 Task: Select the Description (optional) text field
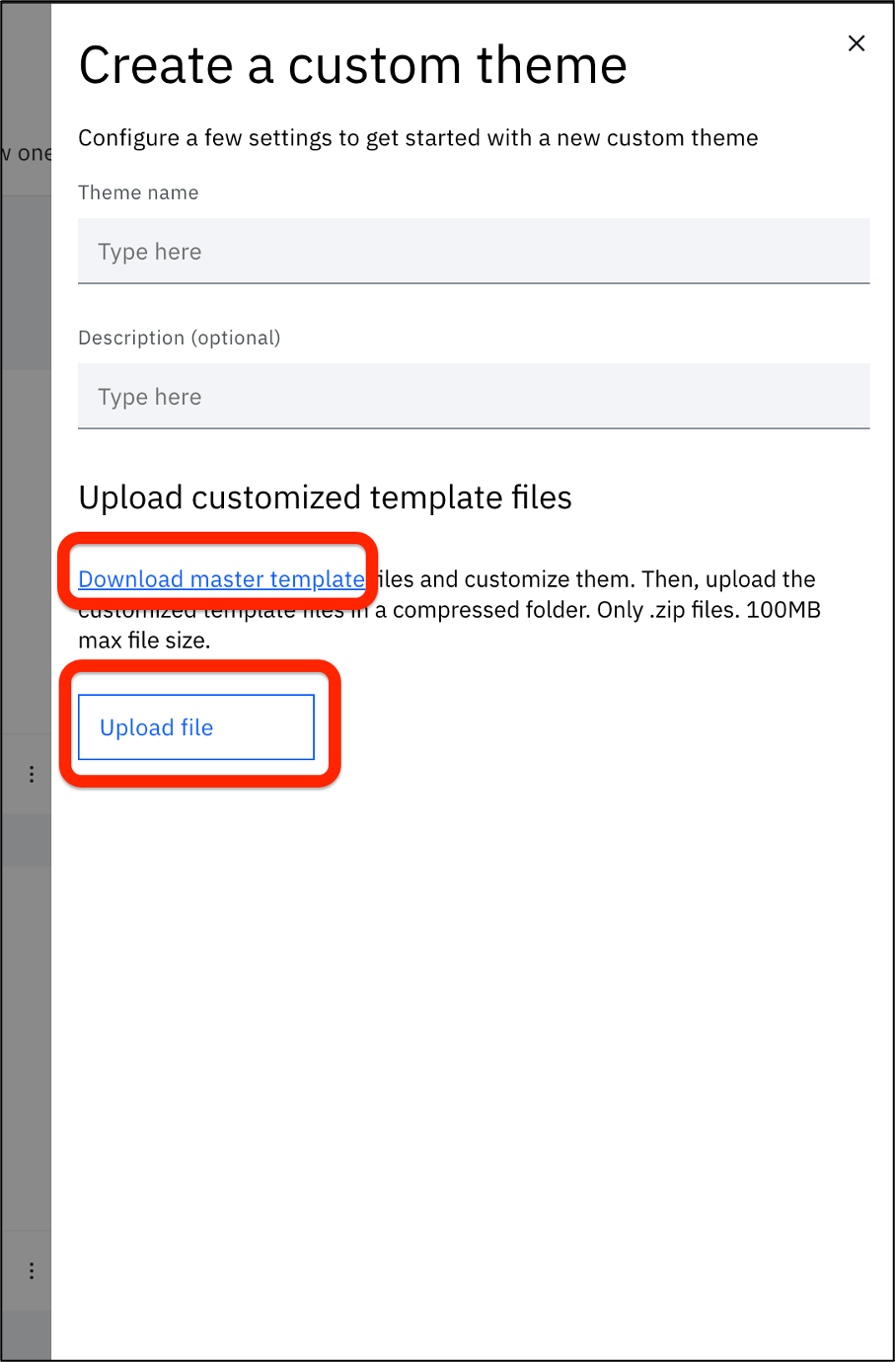pyautogui.click(x=474, y=396)
